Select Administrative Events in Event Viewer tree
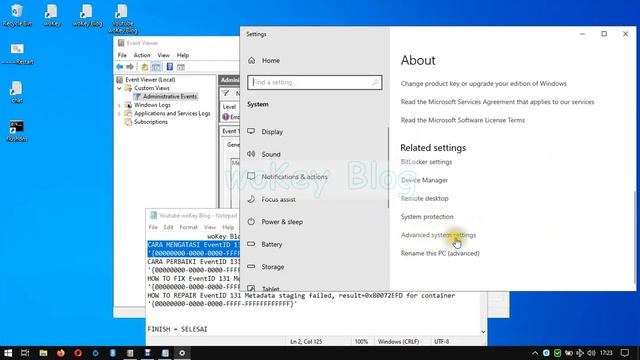 (x=170, y=97)
